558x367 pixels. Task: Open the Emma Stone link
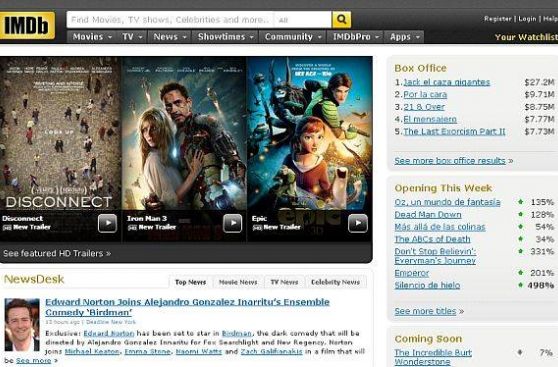[x=148, y=352]
